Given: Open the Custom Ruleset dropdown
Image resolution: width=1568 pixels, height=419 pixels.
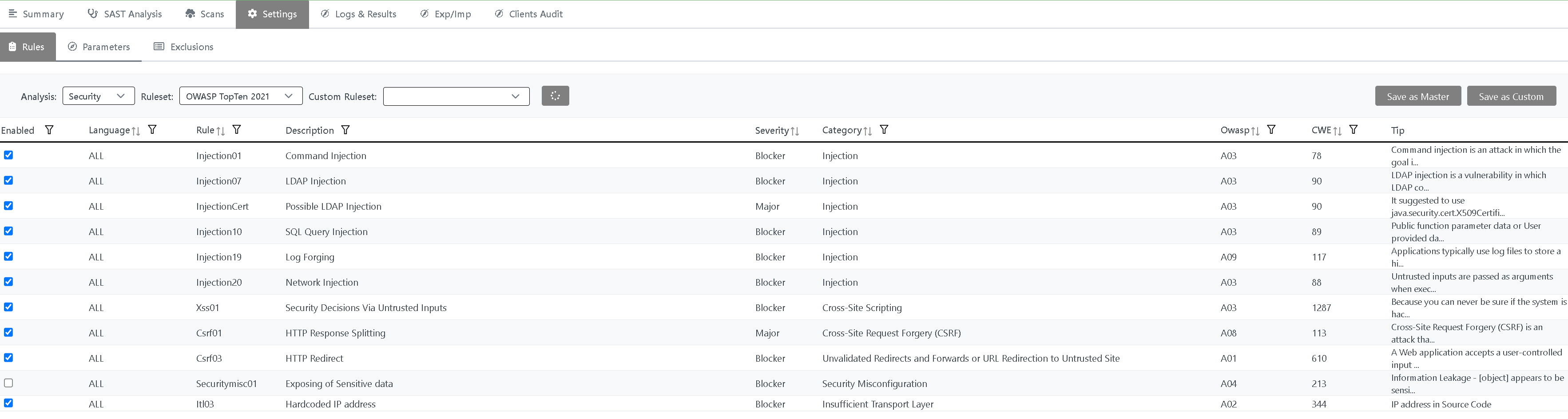Looking at the screenshot, I should click(456, 96).
